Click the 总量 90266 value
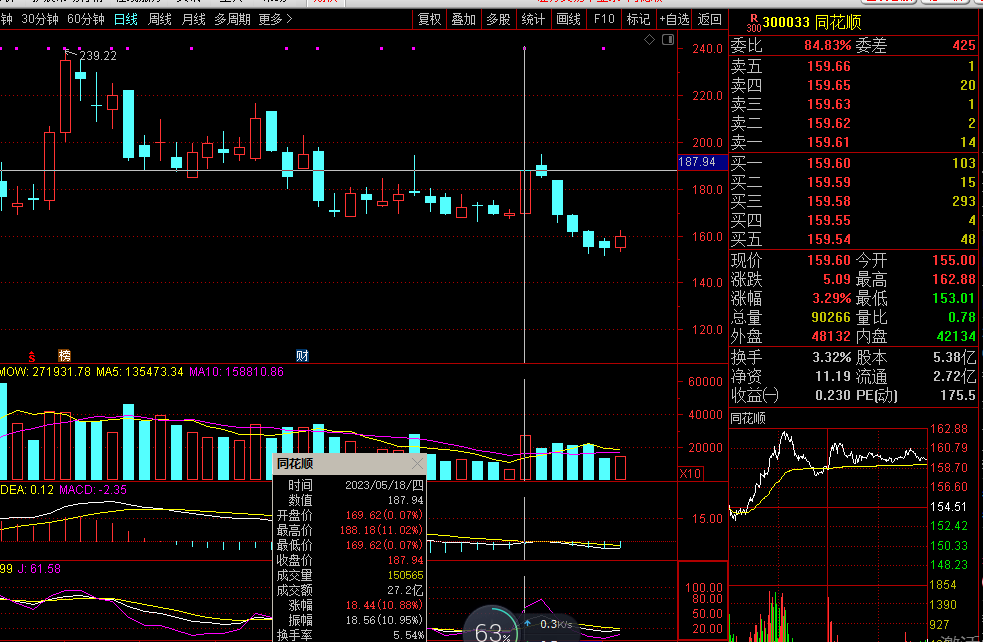 (x=831, y=317)
